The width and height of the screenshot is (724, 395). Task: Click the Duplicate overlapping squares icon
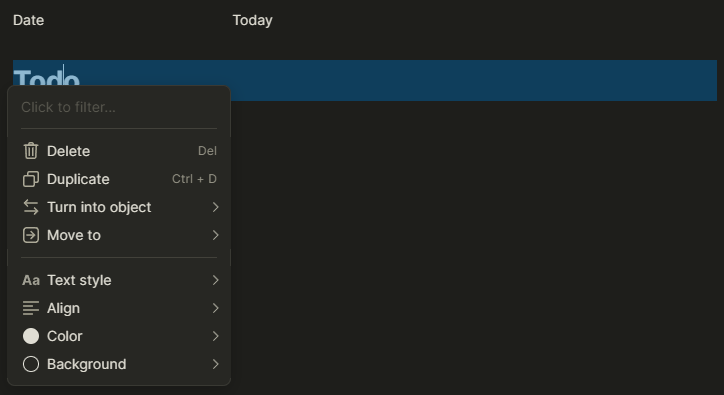point(31,179)
